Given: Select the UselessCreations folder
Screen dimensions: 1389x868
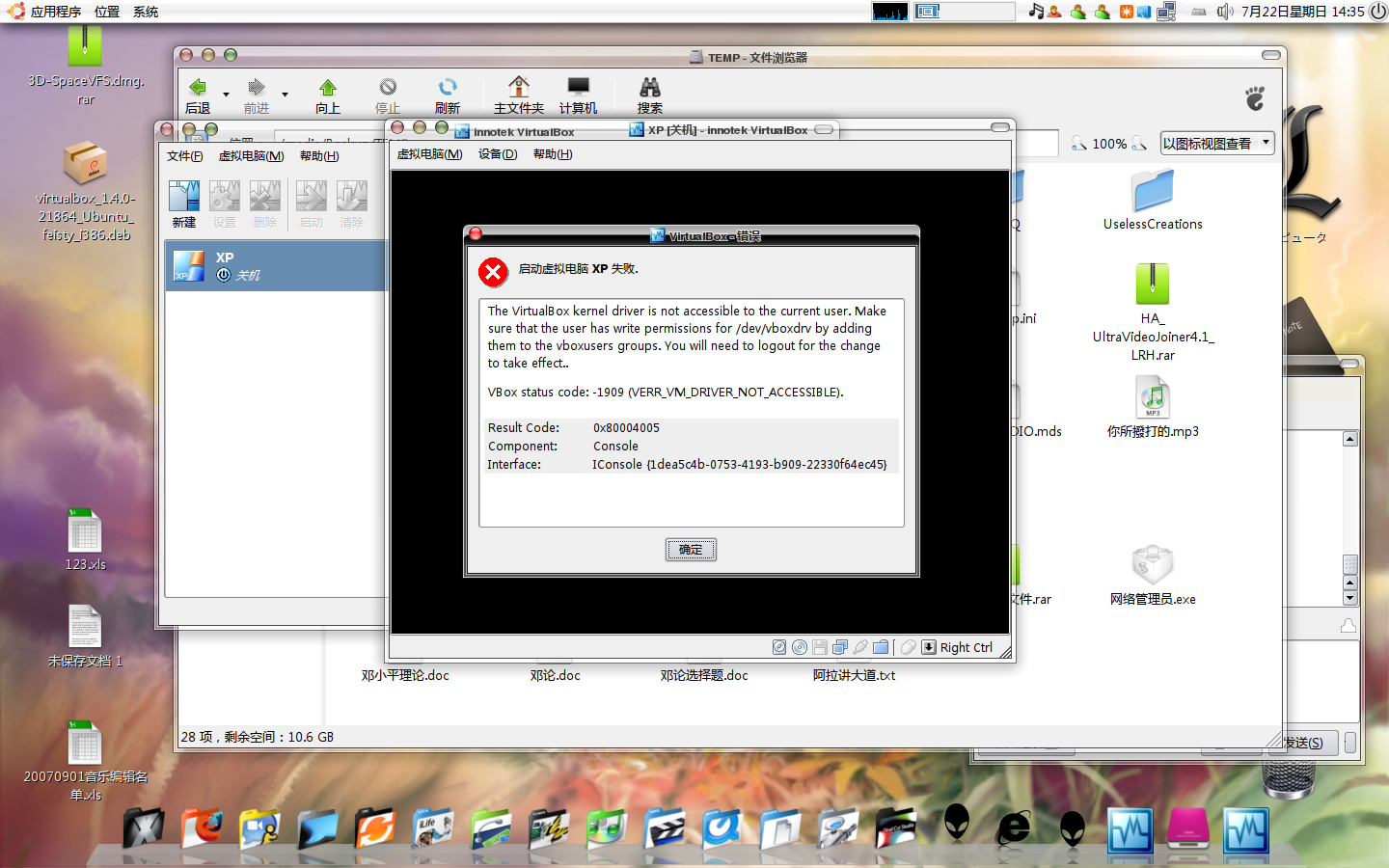Looking at the screenshot, I should [x=1153, y=201].
